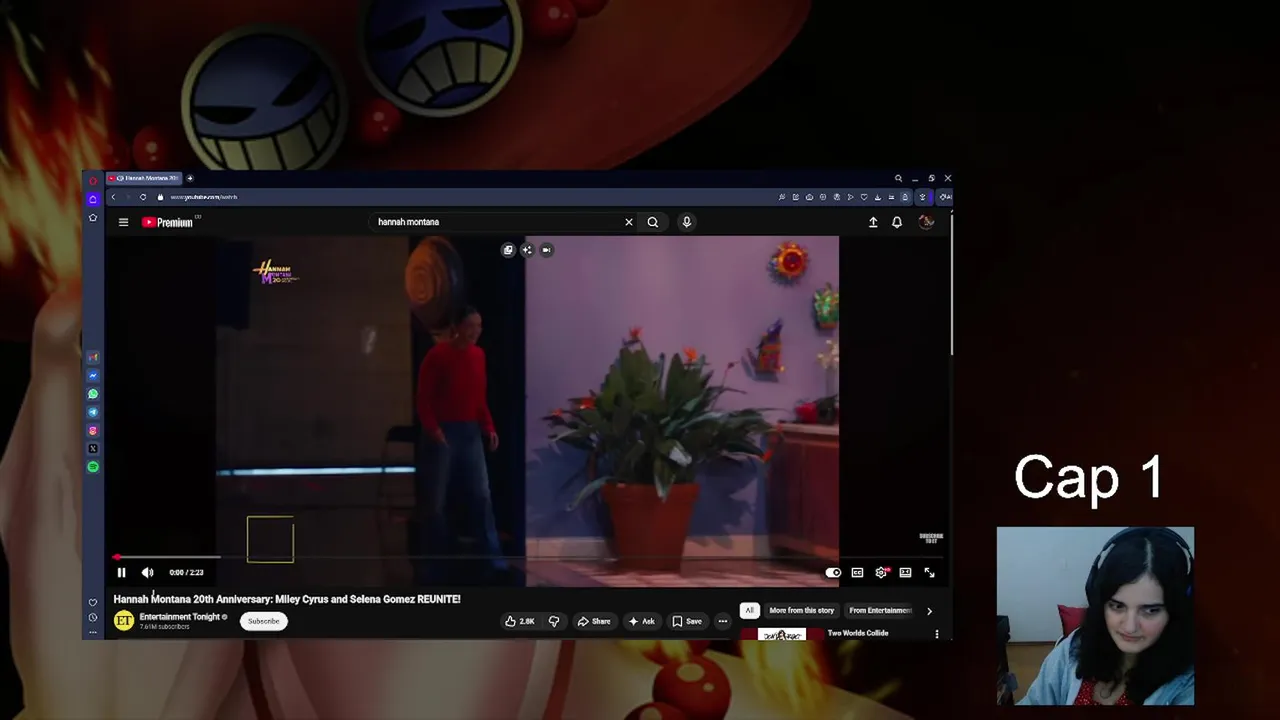
Task: Go to YouTube Premium home logo
Action: [x=167, y=222]
